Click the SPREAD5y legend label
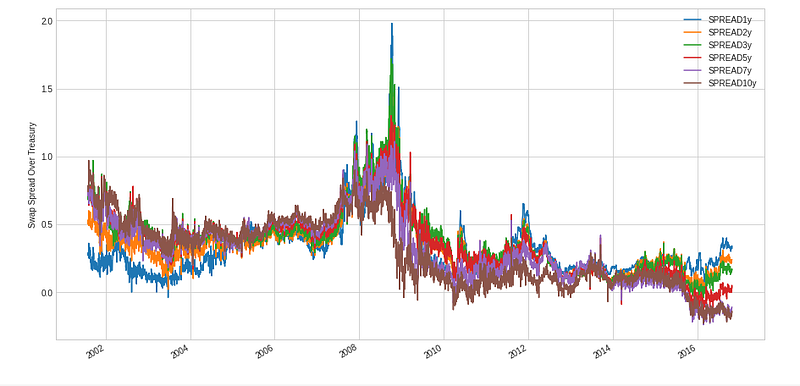This screenshot has width=800, height=386. pyautogui.click(x=730, y=58)
